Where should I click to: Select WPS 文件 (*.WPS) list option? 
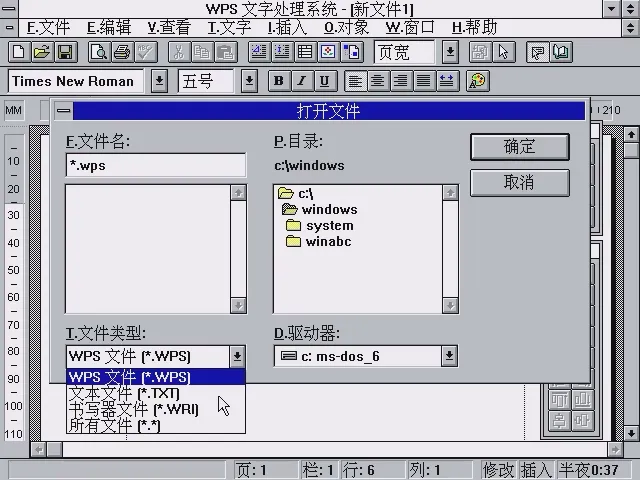(156, 377)
